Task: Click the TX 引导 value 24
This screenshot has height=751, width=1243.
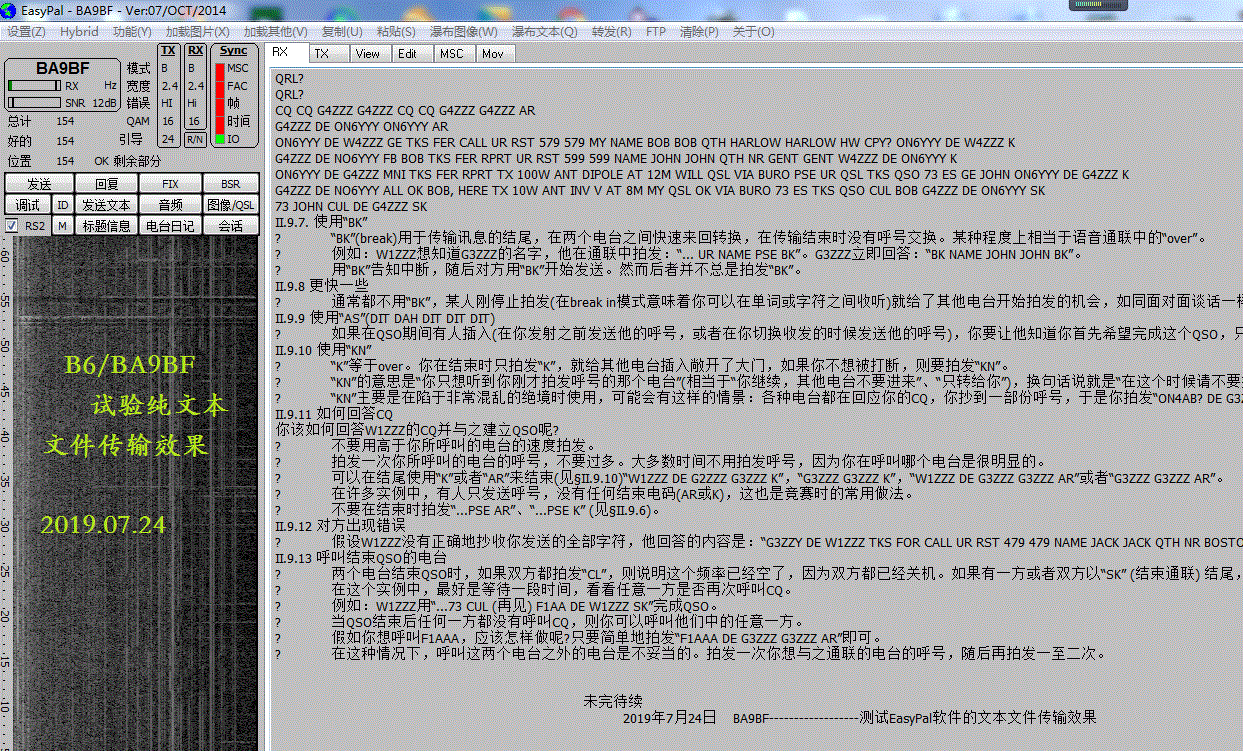Action: [x=168, y=139]
